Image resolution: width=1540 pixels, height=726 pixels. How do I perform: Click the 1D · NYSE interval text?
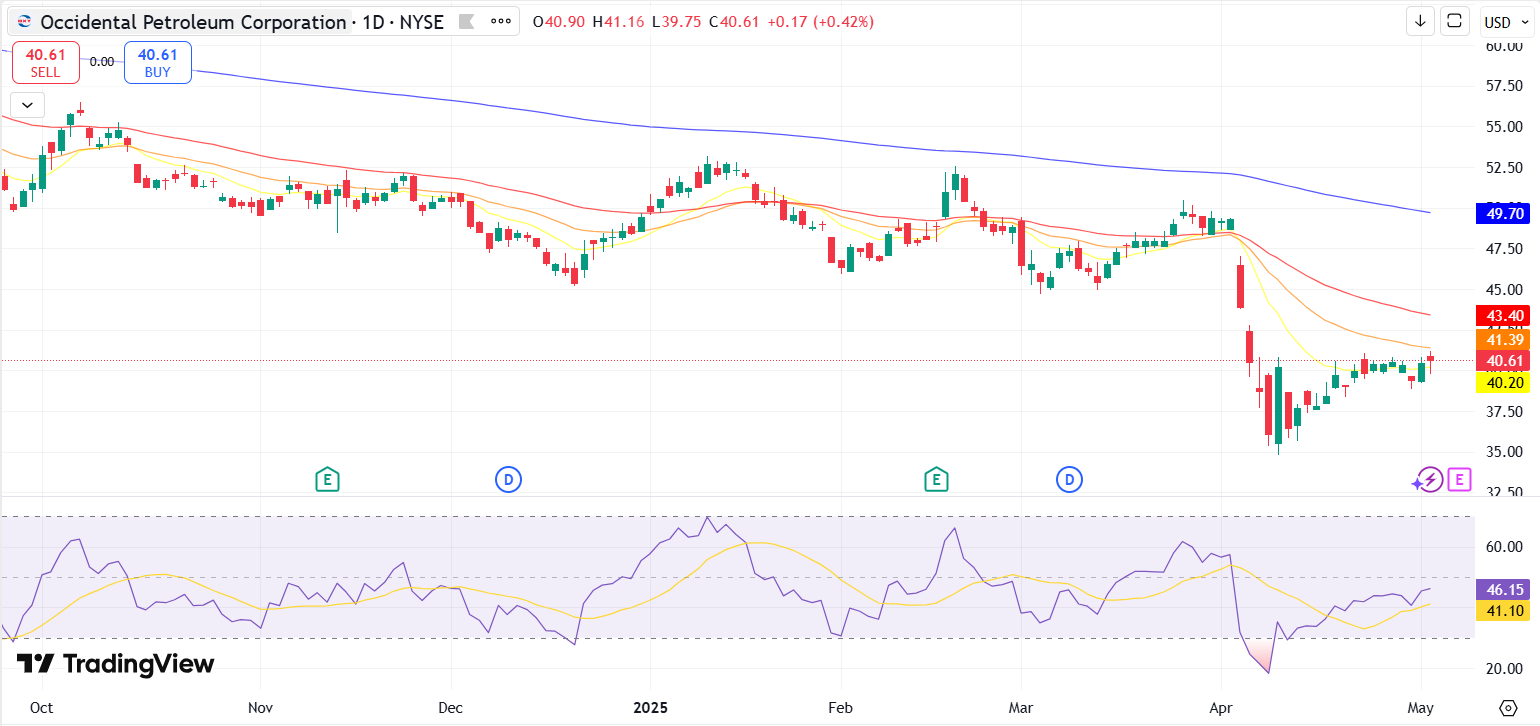click(402, 21)
